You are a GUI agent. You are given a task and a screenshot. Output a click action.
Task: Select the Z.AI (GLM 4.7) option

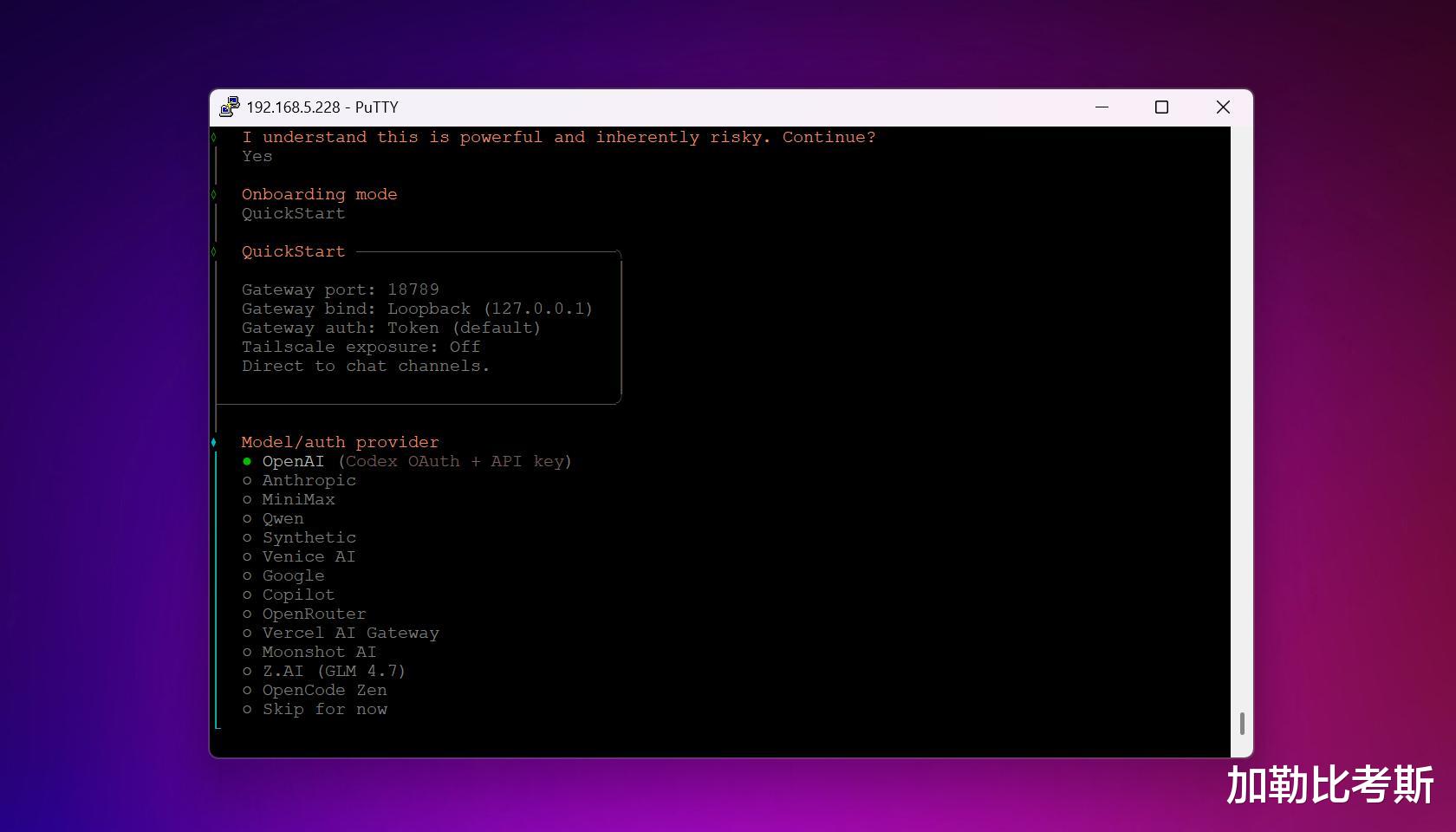[x=324, y=671]
